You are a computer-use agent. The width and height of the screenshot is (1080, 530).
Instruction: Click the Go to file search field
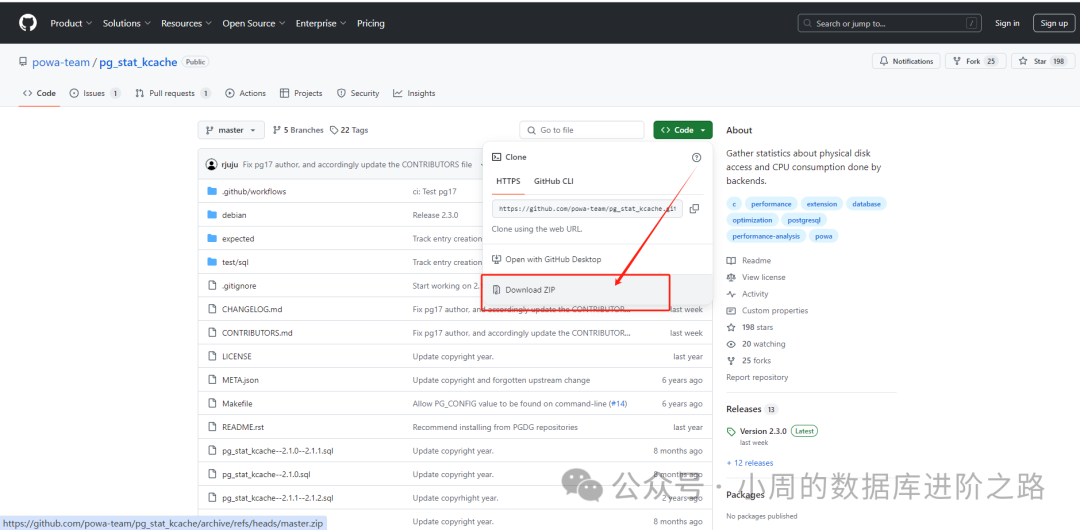[581, 130]
